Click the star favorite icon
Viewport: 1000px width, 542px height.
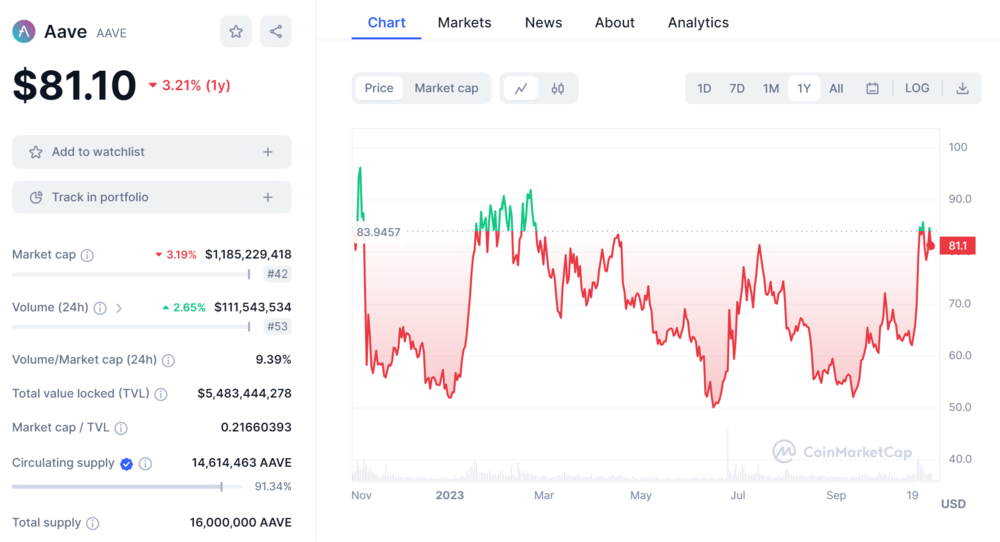point(236,32)
